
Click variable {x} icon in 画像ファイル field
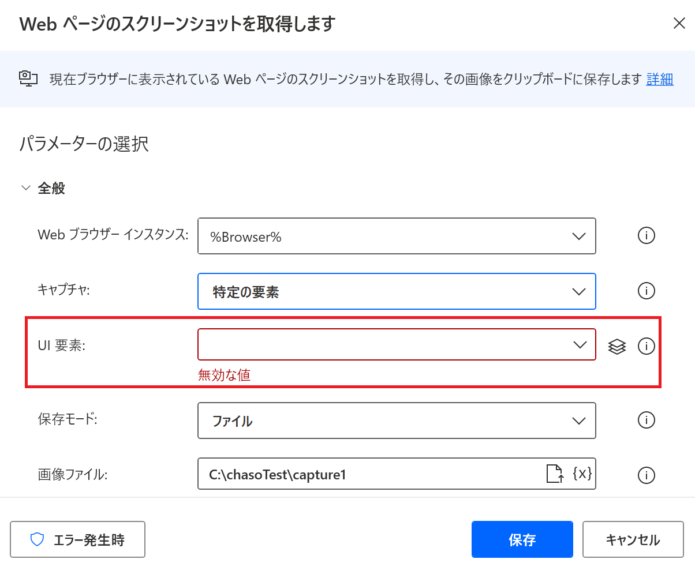[x=582, y=473]
